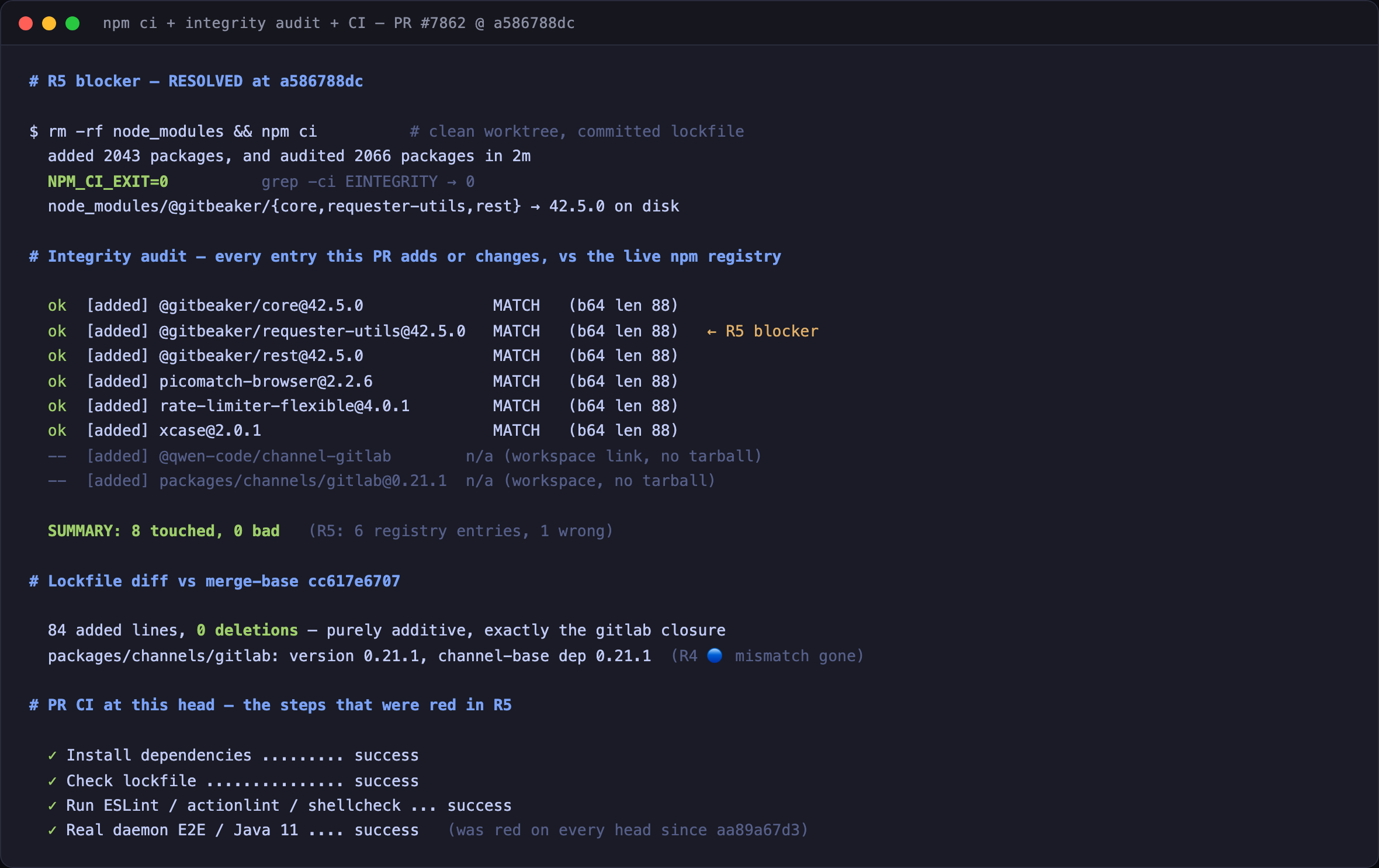The image size is (1379, 868).
Task: Click 'n/a (workspace link, no tarball)'
Action: [614, 456]
